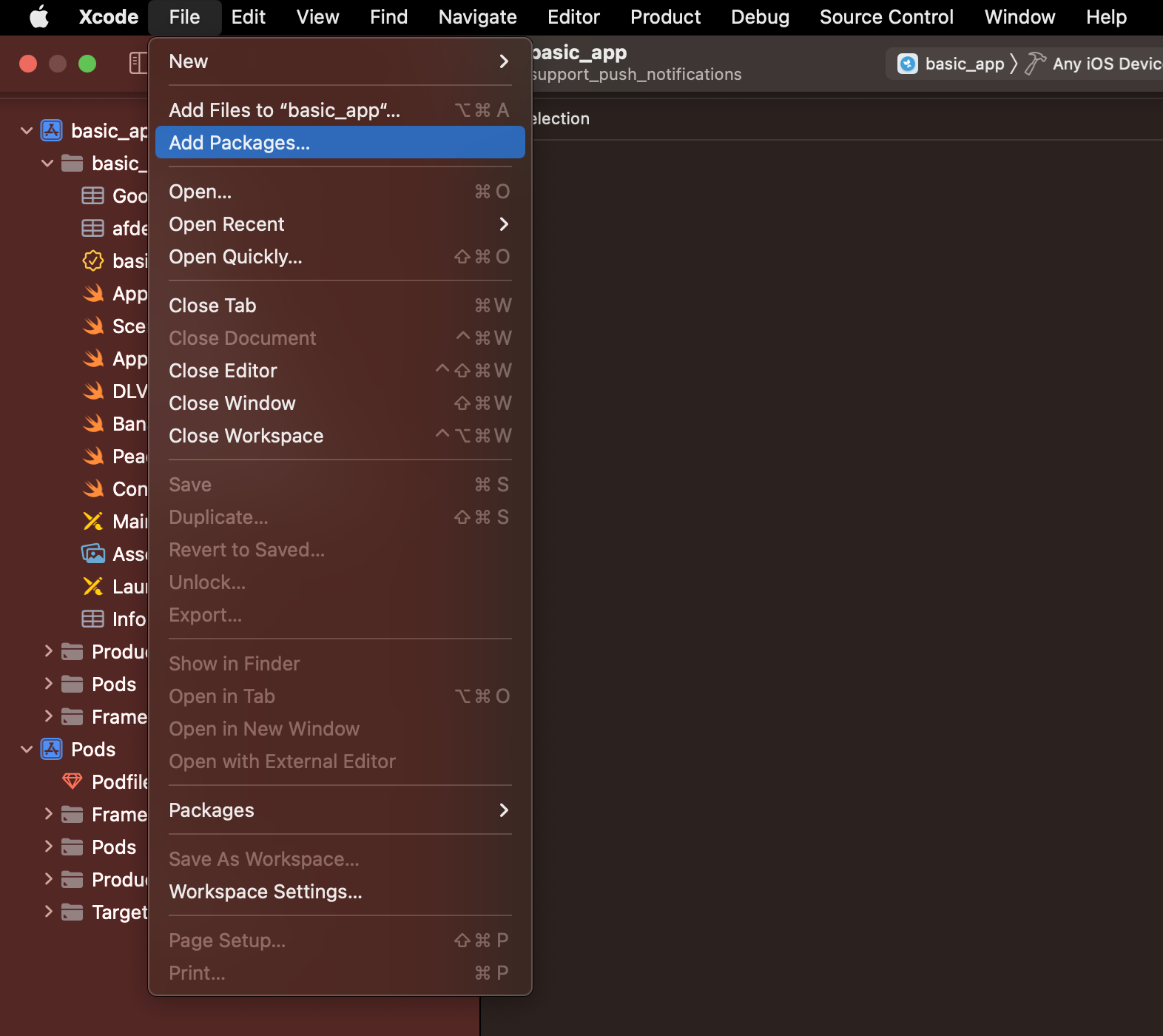Viewport: 1163px width, 1036px height.
Task: Expand the Pods folder under basic_app
Action: pyautogui.click(x=48, y=684)
